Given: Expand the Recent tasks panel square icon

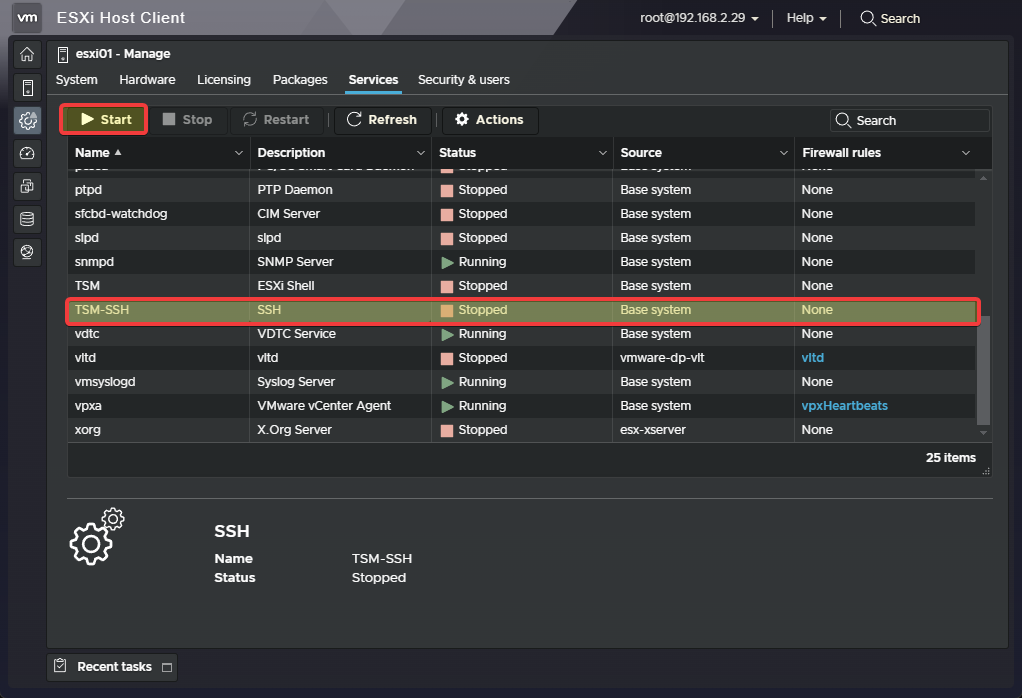Looking at the screenshot, I should pyautogui.click(x=167, y=667).
